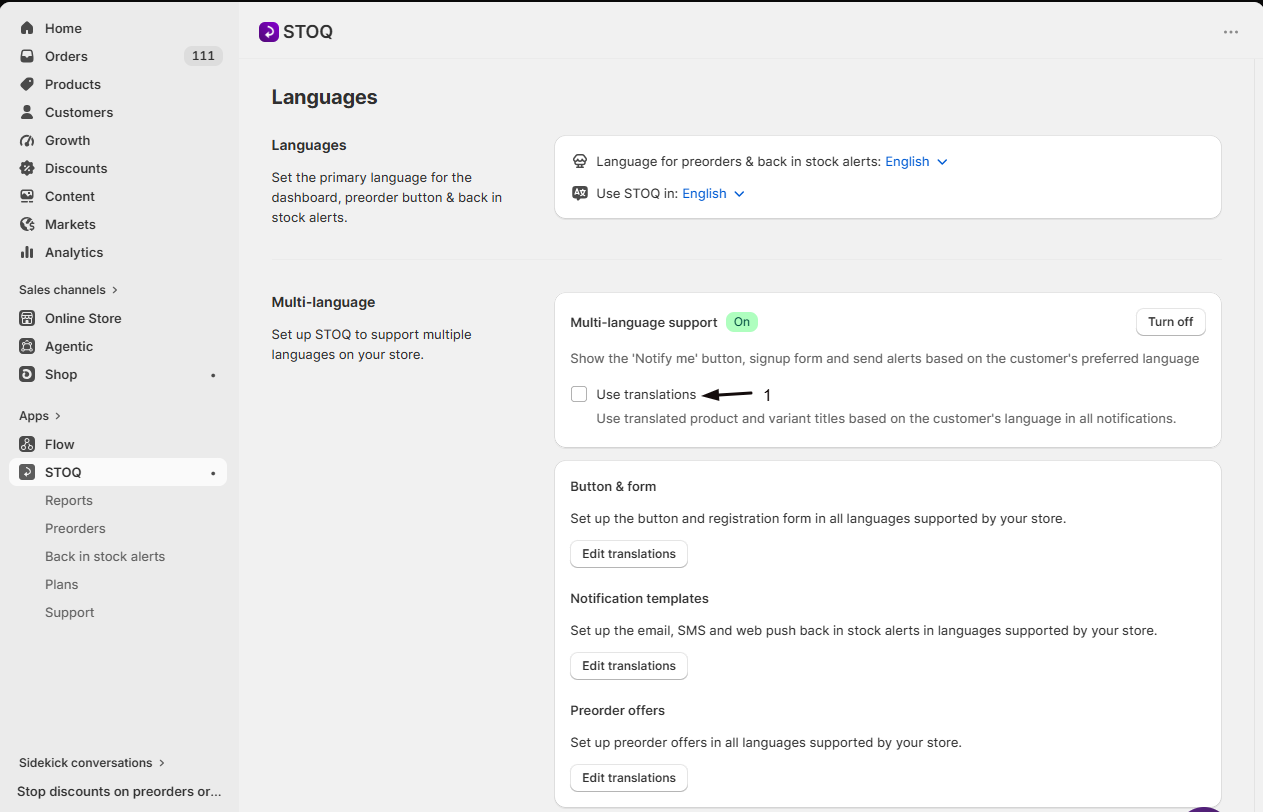This screenshot has width=1263, height=812.
Task: Click the pin dot next to STOQ
Action: coord(213,473)
